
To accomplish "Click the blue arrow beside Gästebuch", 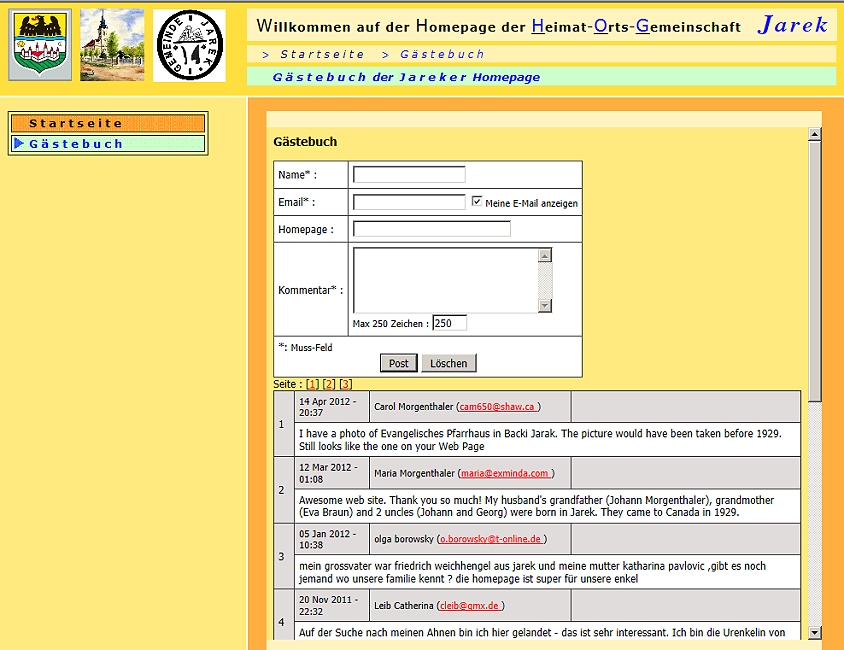I will coord(19,143).
